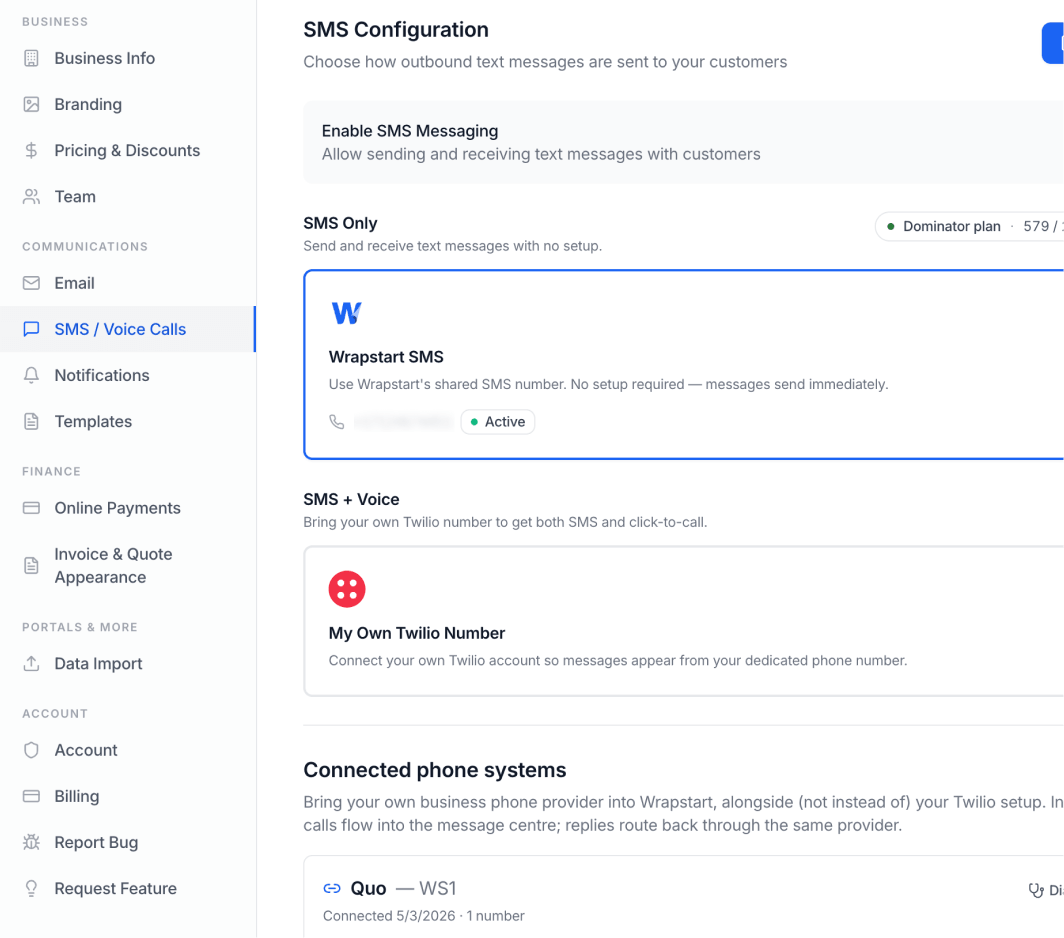Click the red Twilio logo
This screenshot has height=938, width=1064.
point(347,589)
